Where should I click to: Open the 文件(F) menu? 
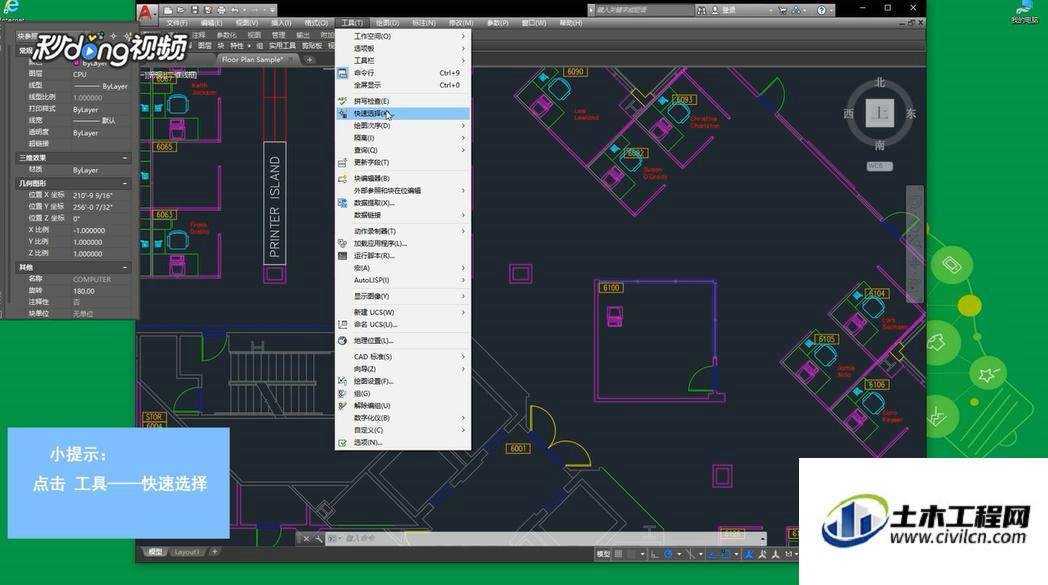pos(176,23)
